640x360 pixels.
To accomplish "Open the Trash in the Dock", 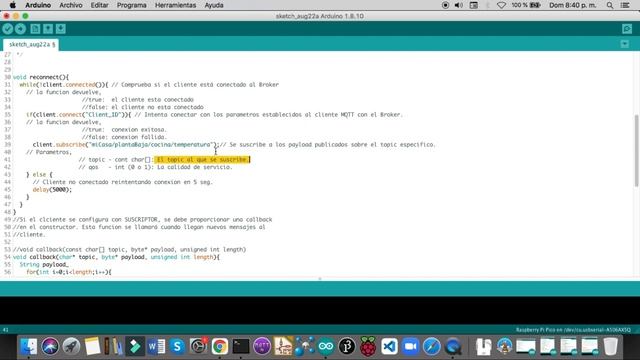I will pos(611,347).
